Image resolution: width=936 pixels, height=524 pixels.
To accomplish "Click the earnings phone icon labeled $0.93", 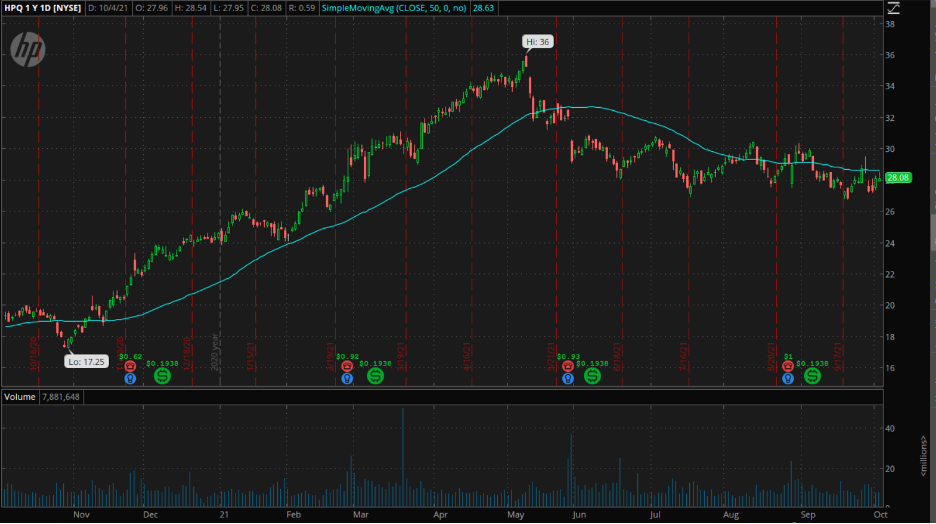I will point(568,366).
